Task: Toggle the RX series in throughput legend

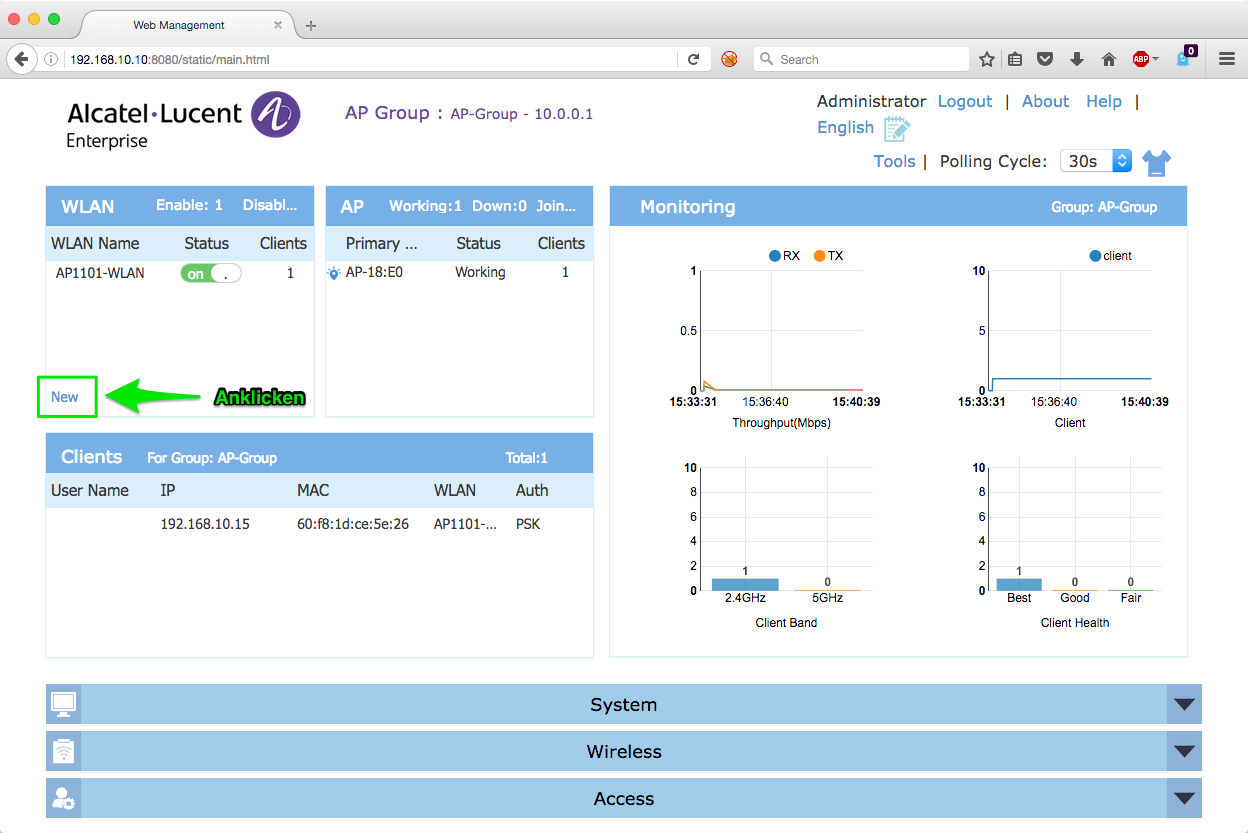Action: (783, 256)
